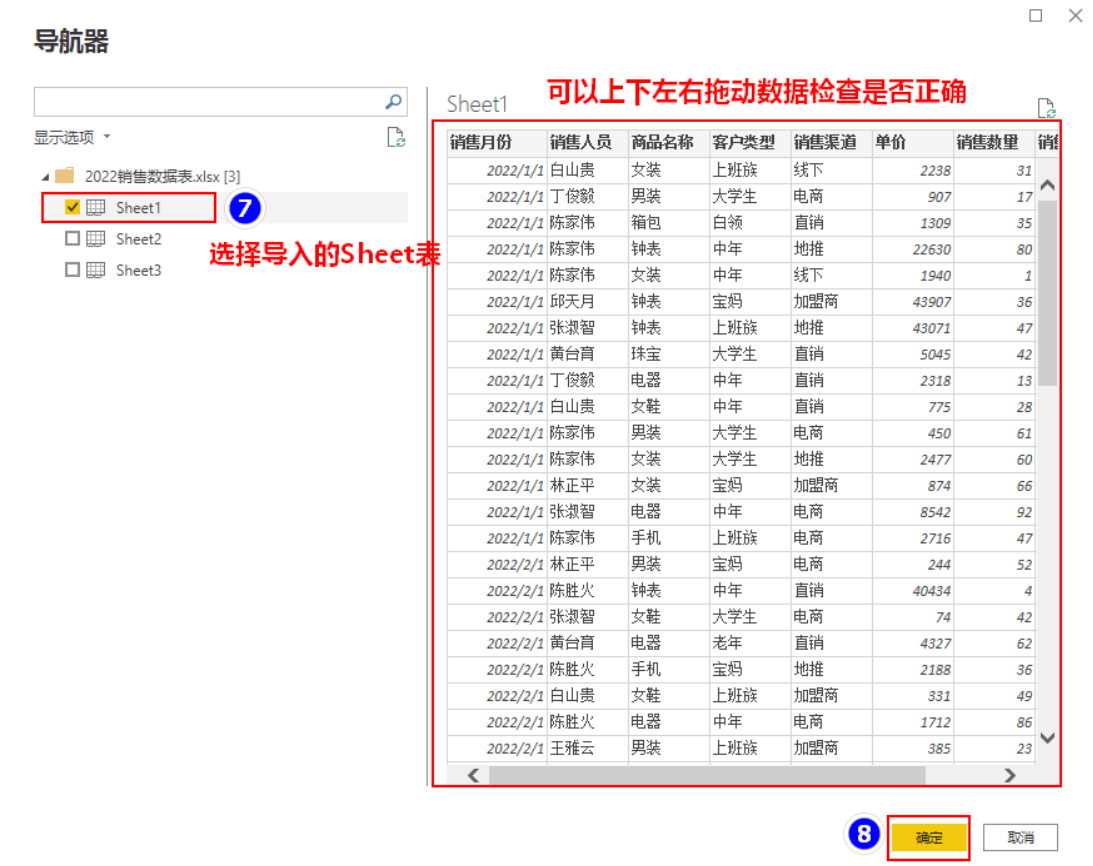
Task: Click the cell with price 385
Action: [x=912, y=748]
